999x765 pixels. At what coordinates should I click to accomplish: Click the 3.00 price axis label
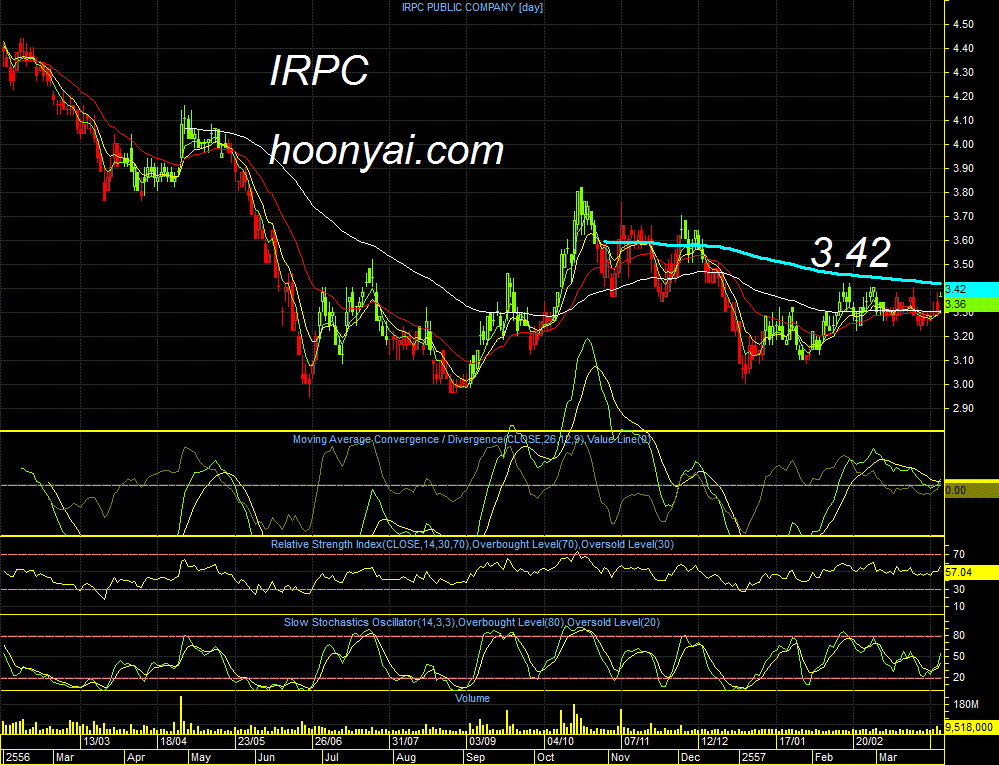[x=963, y=385]
